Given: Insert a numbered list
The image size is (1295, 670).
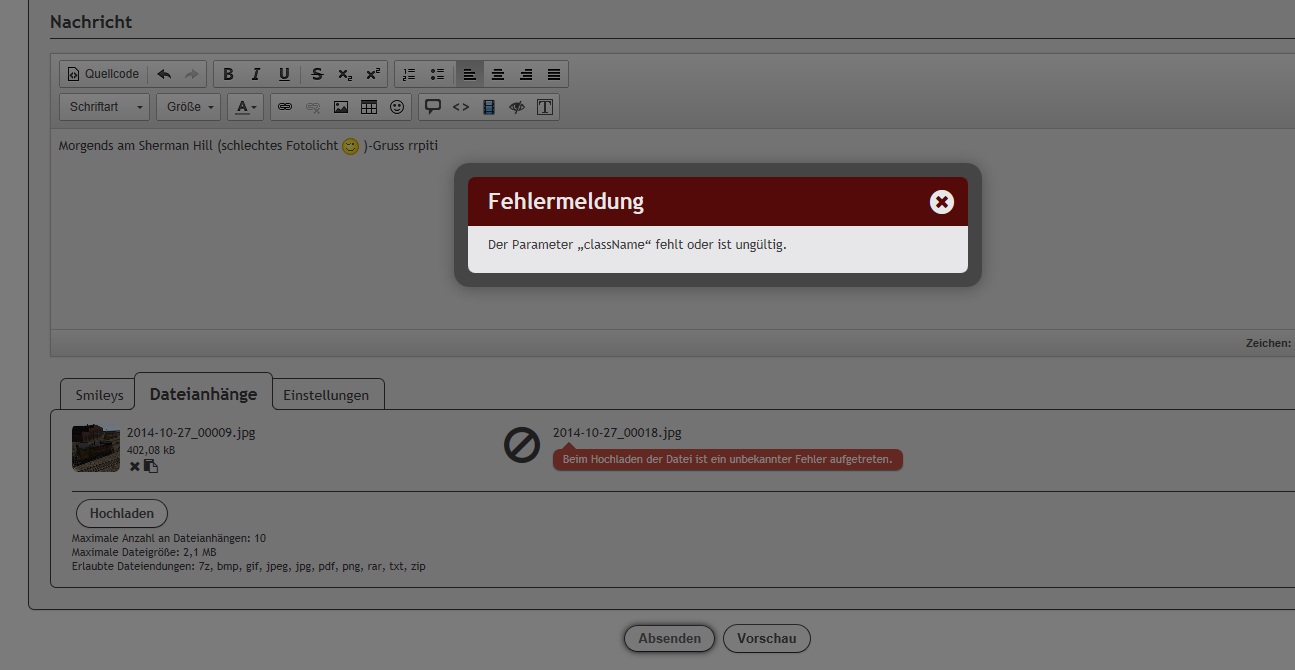Looking at the screenshot, I should (x=409, y=74).
